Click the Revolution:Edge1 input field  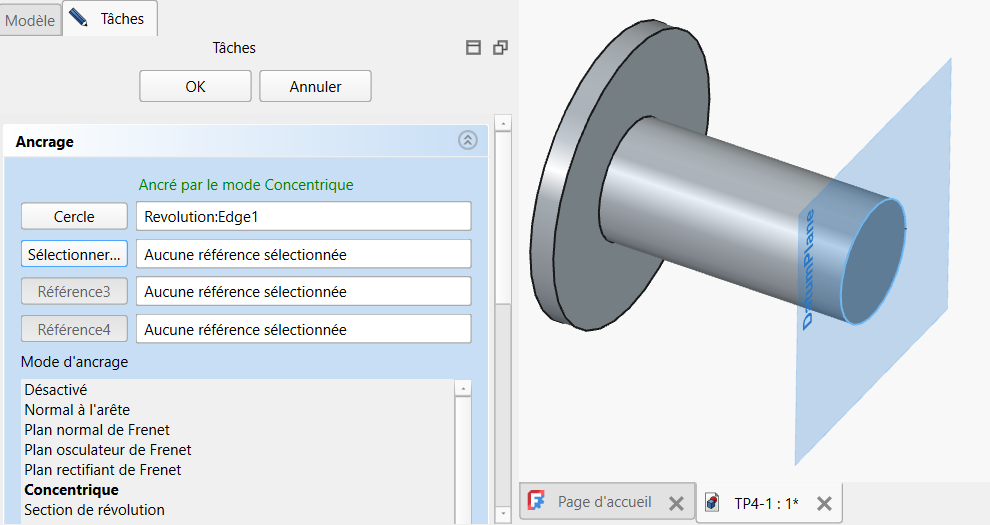tap(302, 216)
